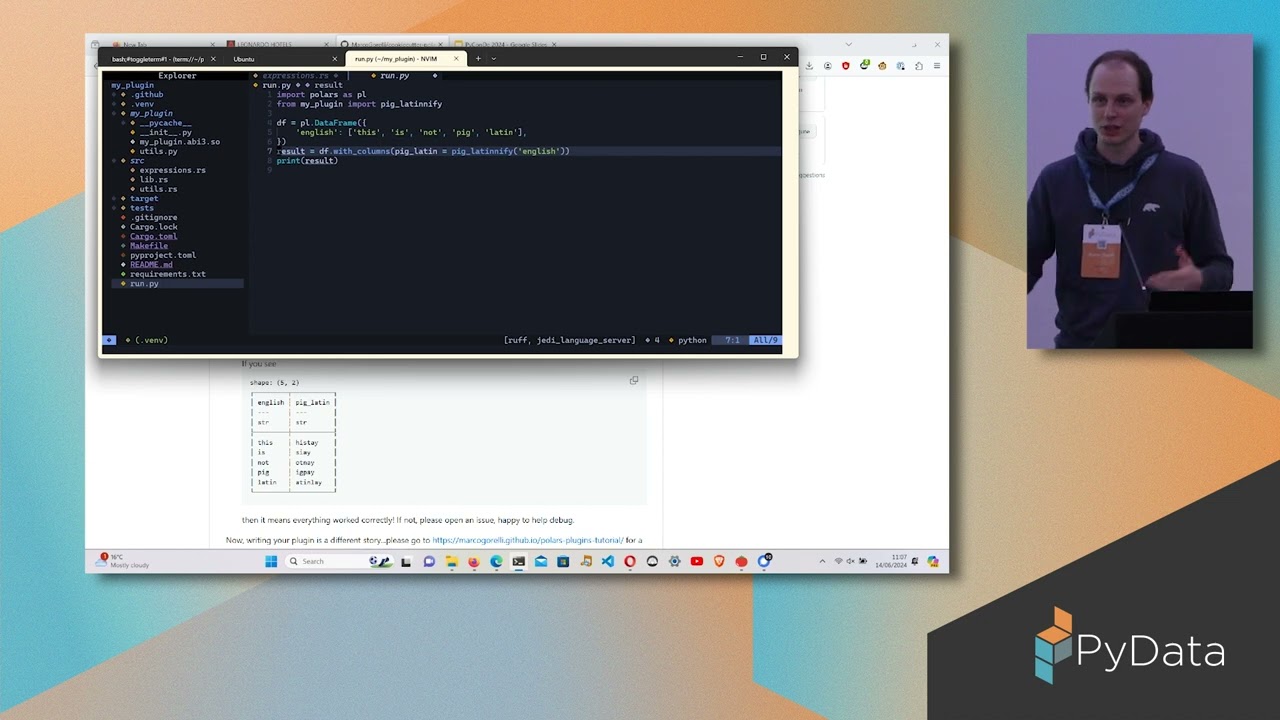This screenshot has width=1280, height=720.
Task: Collapse the my_plugin root folder in Explorer
Action: coord(132,85)
